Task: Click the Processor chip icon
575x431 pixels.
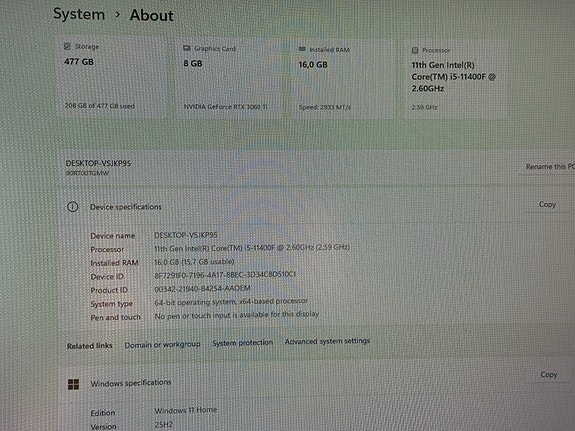Action: coord(415,50)
